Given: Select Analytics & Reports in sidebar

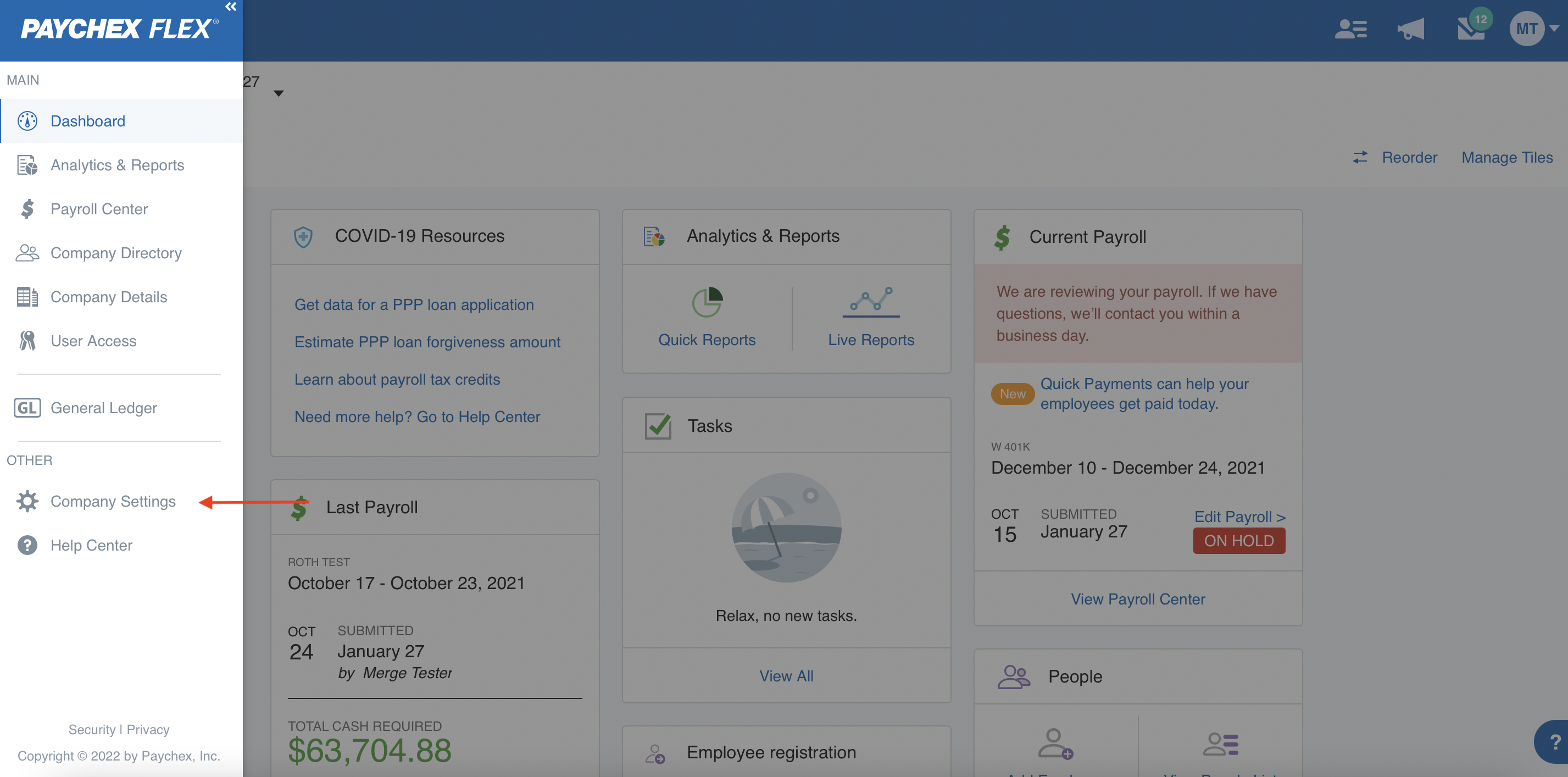Looking at the screenshot, I should [117, 165].
